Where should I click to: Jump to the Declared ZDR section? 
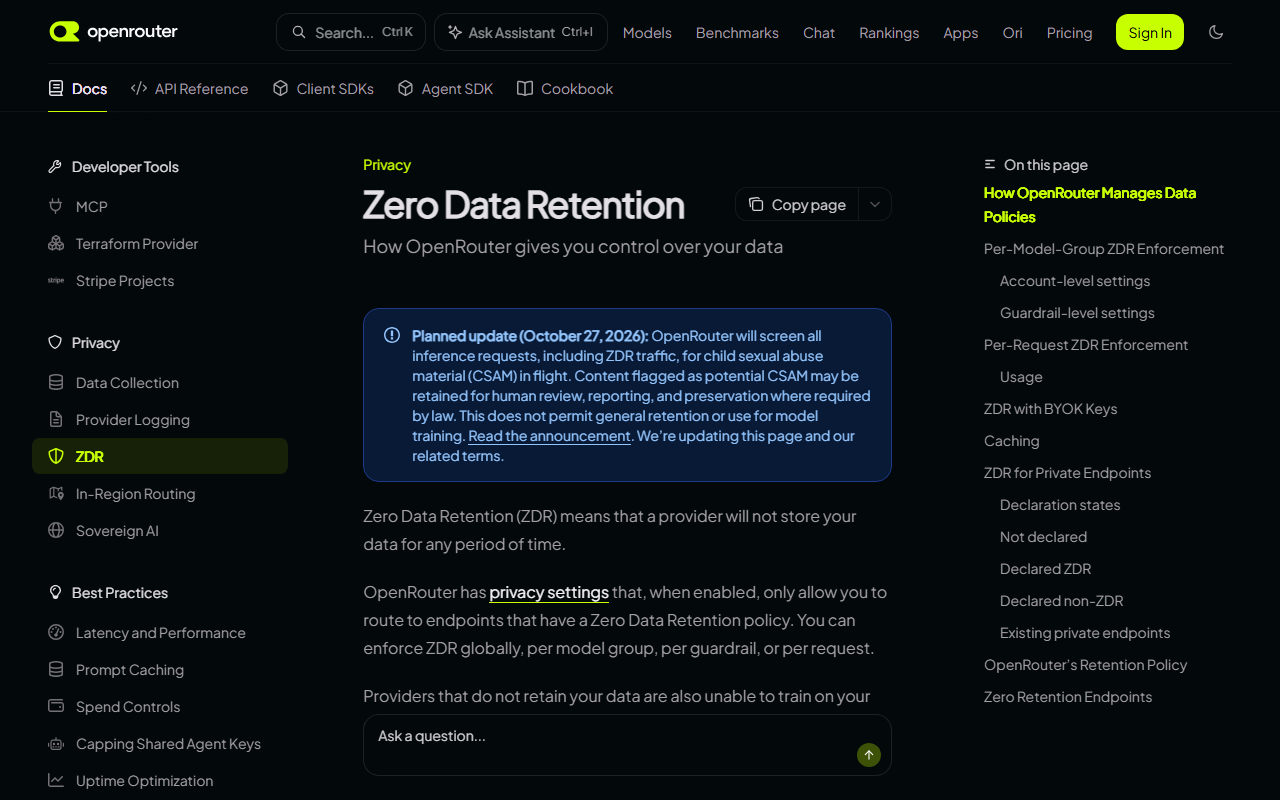coord(1046,569)
